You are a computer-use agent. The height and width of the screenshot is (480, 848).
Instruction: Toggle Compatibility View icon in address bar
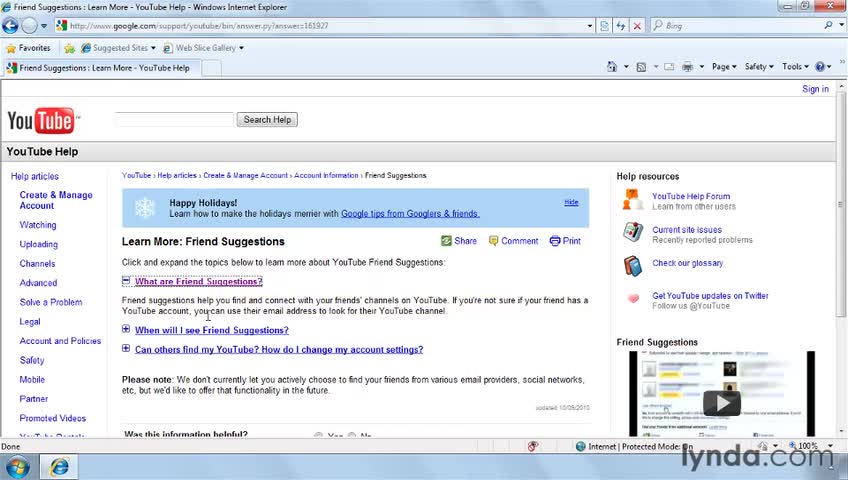[604, 25]
